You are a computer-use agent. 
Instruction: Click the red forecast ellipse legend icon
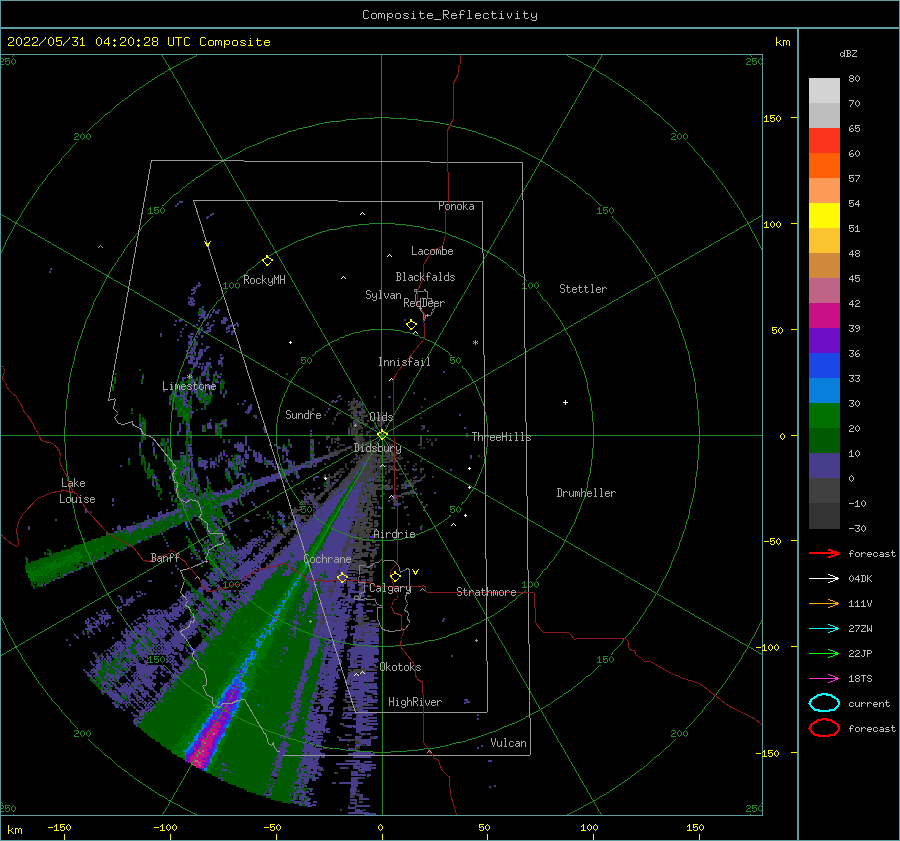824,728
